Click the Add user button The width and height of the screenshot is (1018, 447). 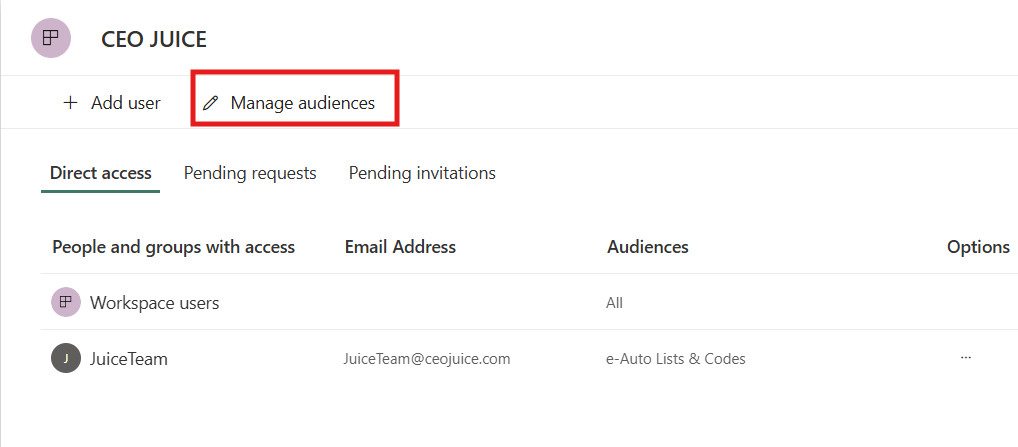click(x=112, y=103)
